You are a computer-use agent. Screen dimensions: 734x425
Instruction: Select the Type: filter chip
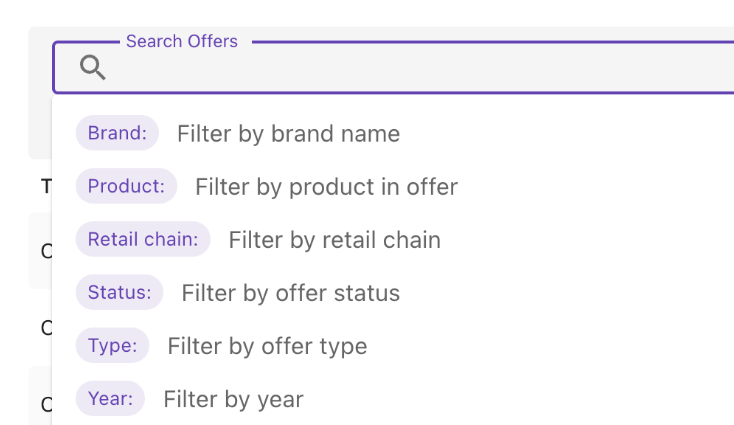click(112, 346)
